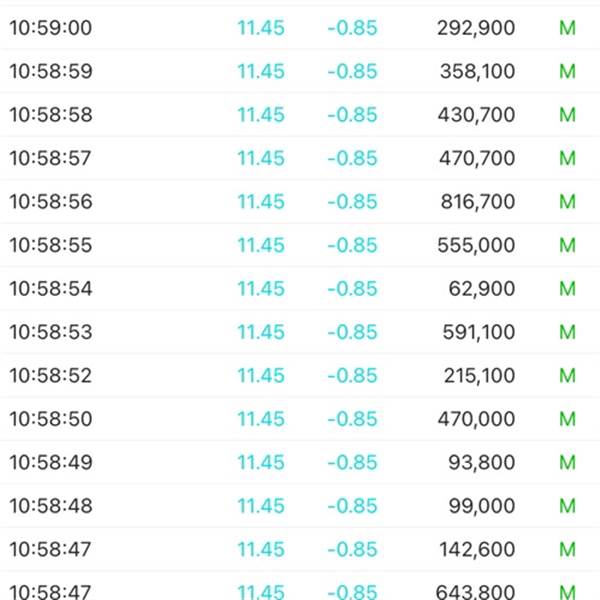Click the M icon on 10:58:54 row
The image size is (600, 600).
click(x=567, y=289)
